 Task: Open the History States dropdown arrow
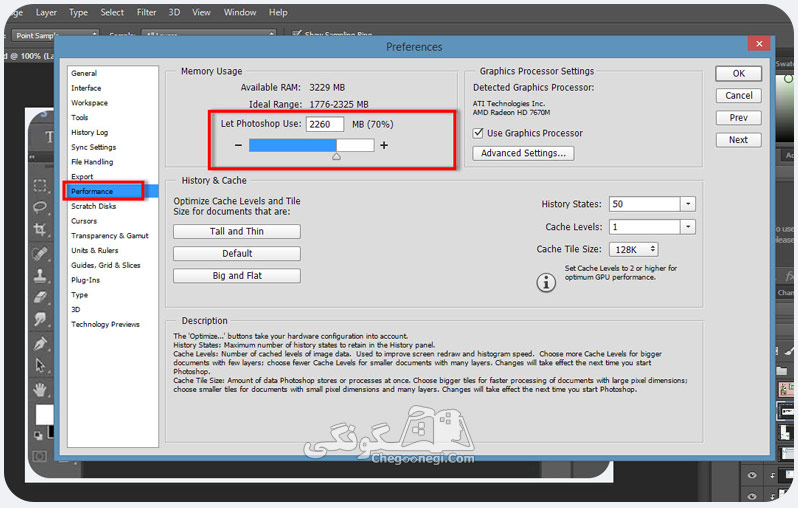click(688, 204)
